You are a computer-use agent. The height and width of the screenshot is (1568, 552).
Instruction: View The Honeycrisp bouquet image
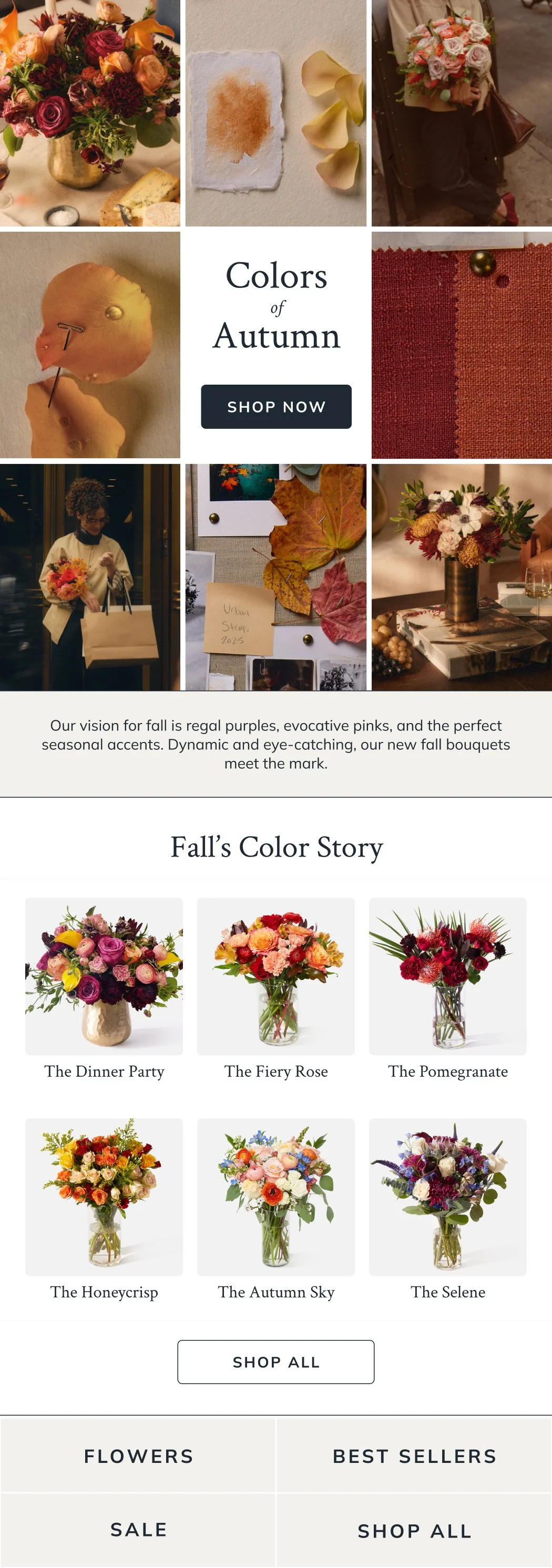click(104, 1196)
